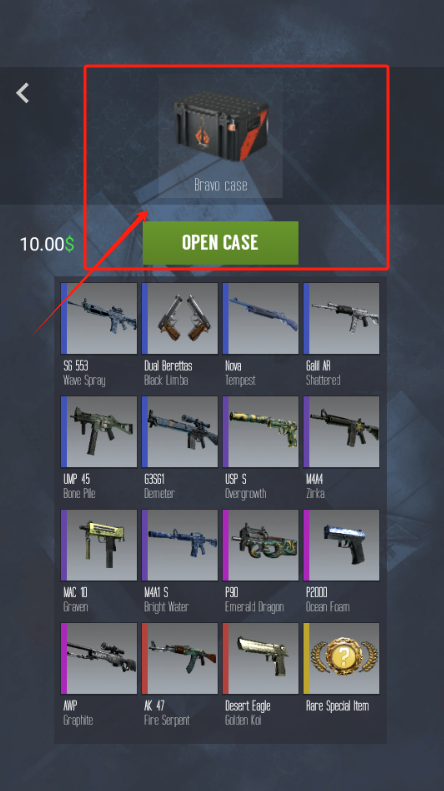Select the Bravo case crate image

(220, 126)
